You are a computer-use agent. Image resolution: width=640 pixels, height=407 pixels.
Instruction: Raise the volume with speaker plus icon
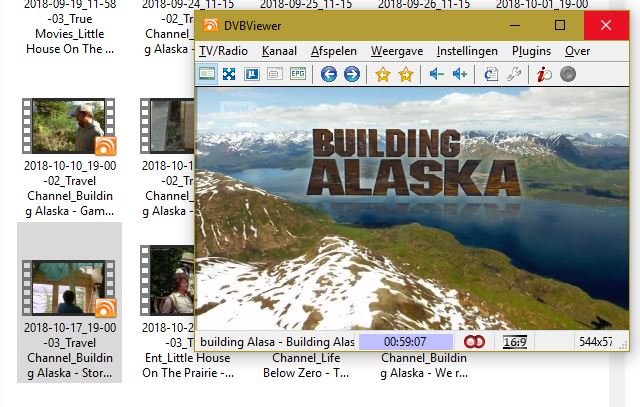pyautogui.click(x=460, y=74)
